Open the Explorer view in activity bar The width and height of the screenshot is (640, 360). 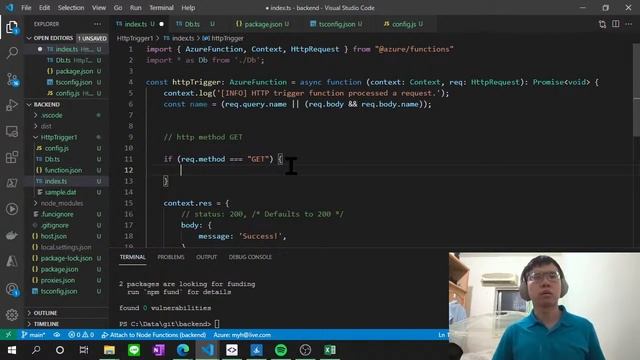(12, 28)
